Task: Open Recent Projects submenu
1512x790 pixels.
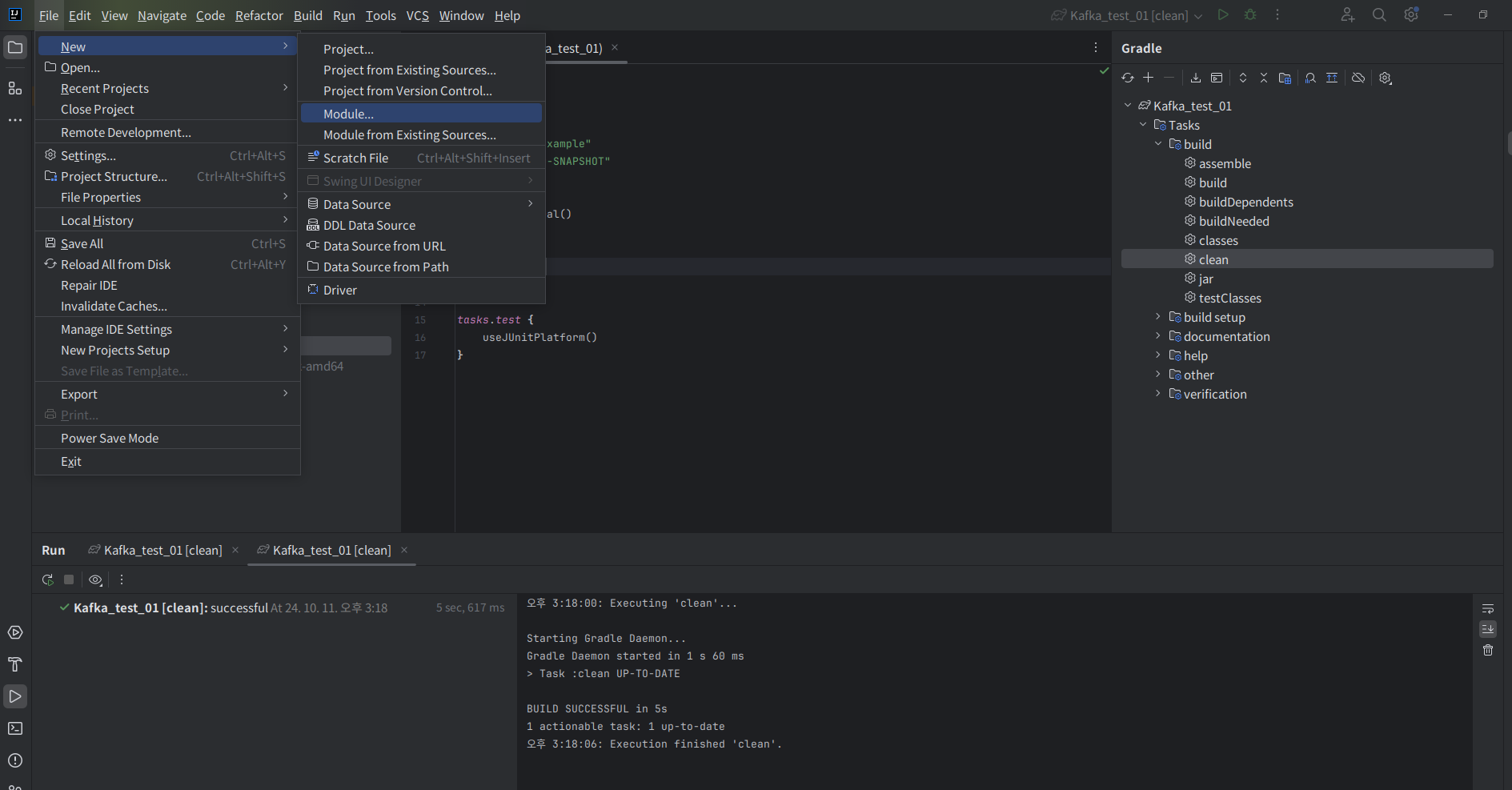Action: pyautogui.click(x=167, y=88)
